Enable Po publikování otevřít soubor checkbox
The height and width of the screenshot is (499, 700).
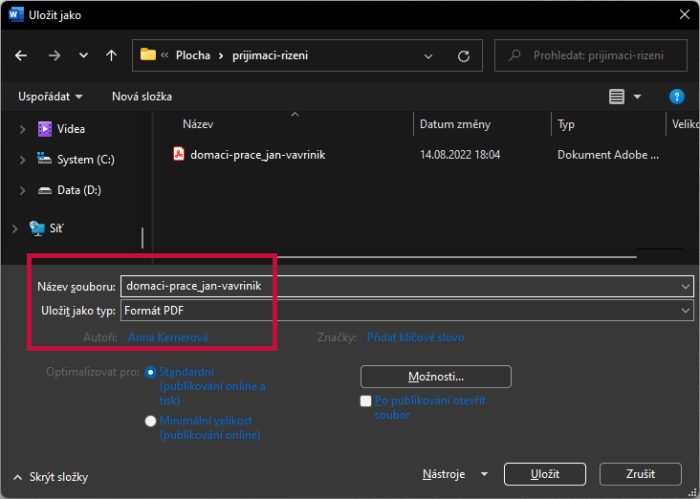coord(366,401)
